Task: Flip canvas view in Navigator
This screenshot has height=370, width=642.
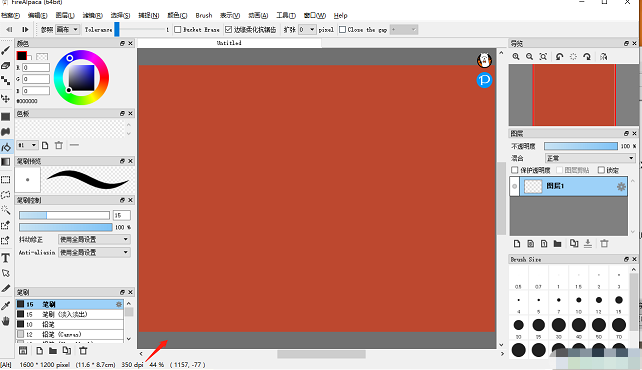Action: (x=604, y=56)
